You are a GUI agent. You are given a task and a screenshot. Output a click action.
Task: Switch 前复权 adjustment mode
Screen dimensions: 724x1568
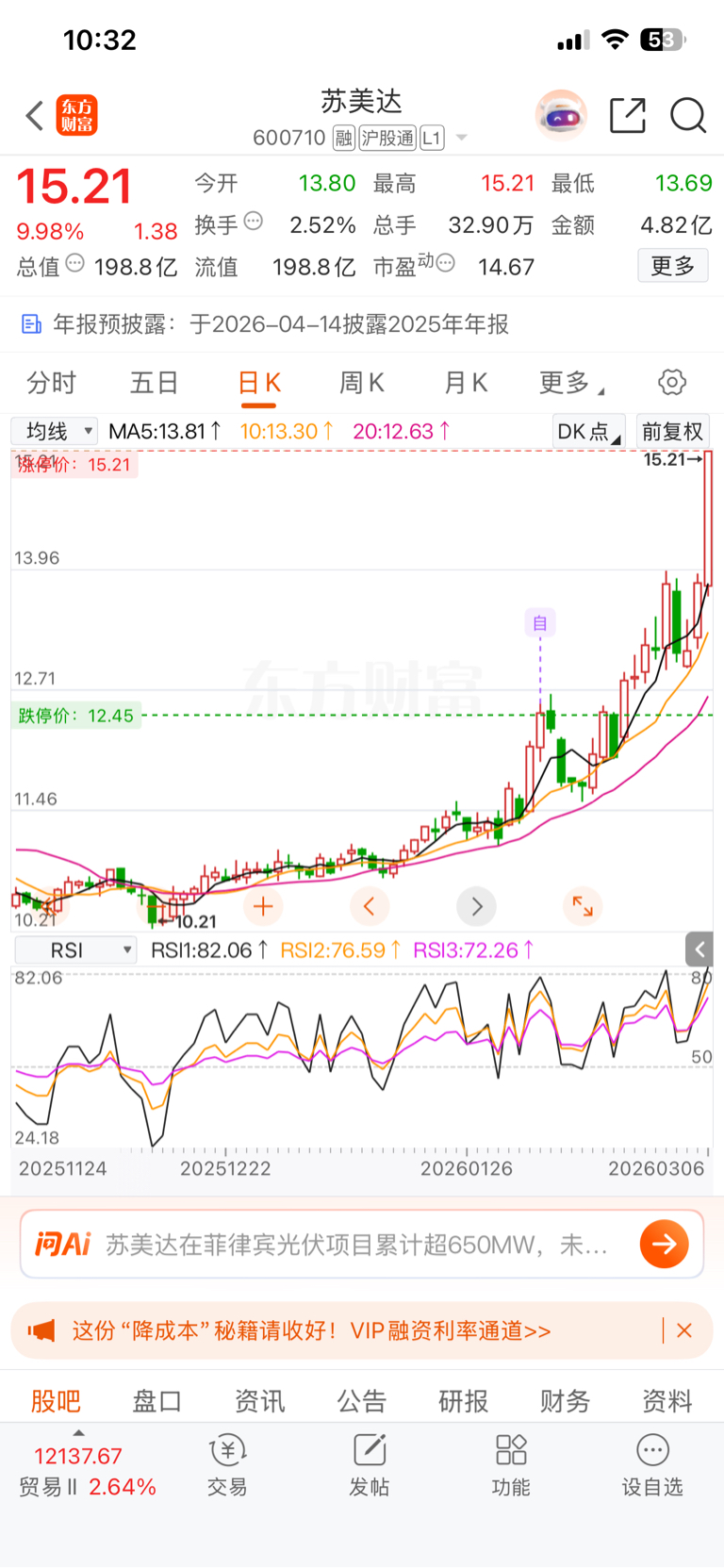(672, 432)
